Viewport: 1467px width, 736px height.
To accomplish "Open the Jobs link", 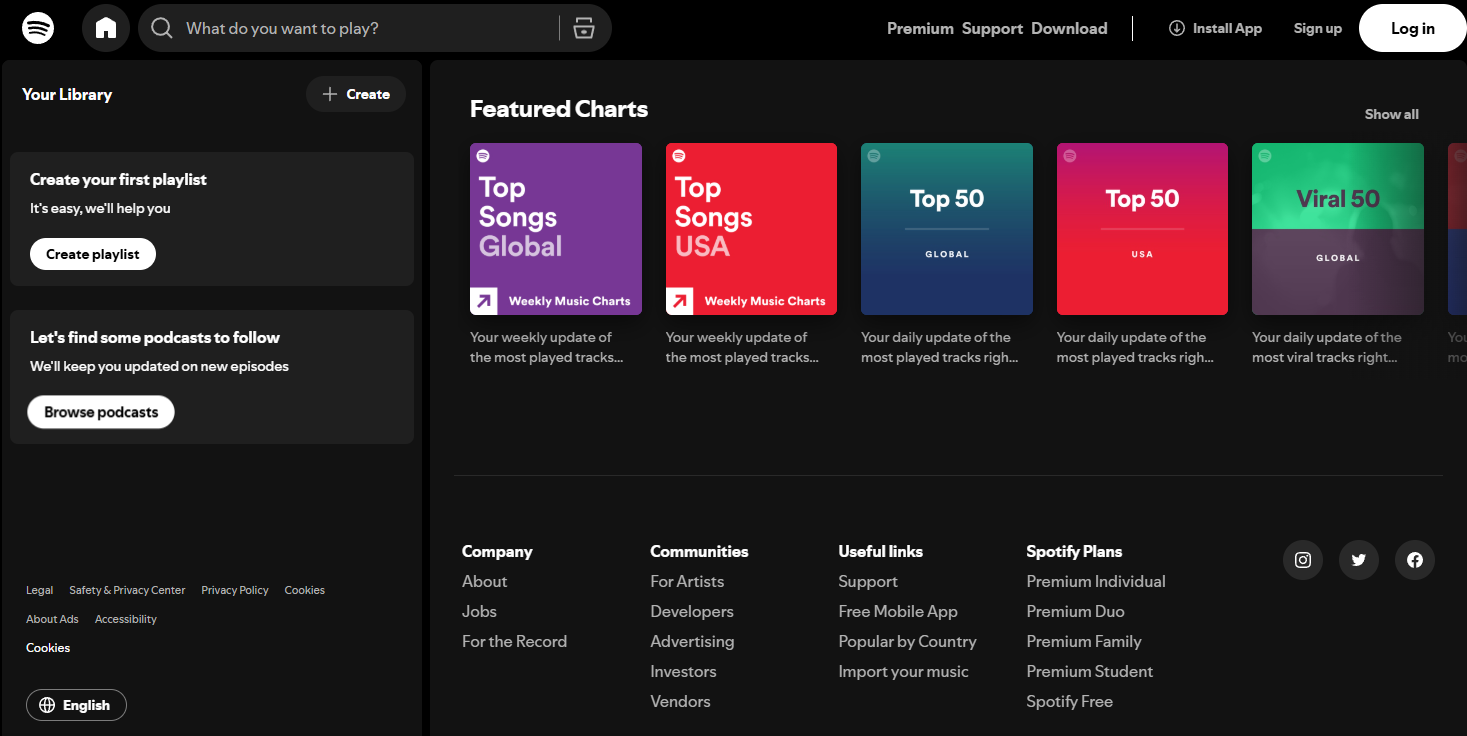I will pyautogui.click(x=479, y=611).
